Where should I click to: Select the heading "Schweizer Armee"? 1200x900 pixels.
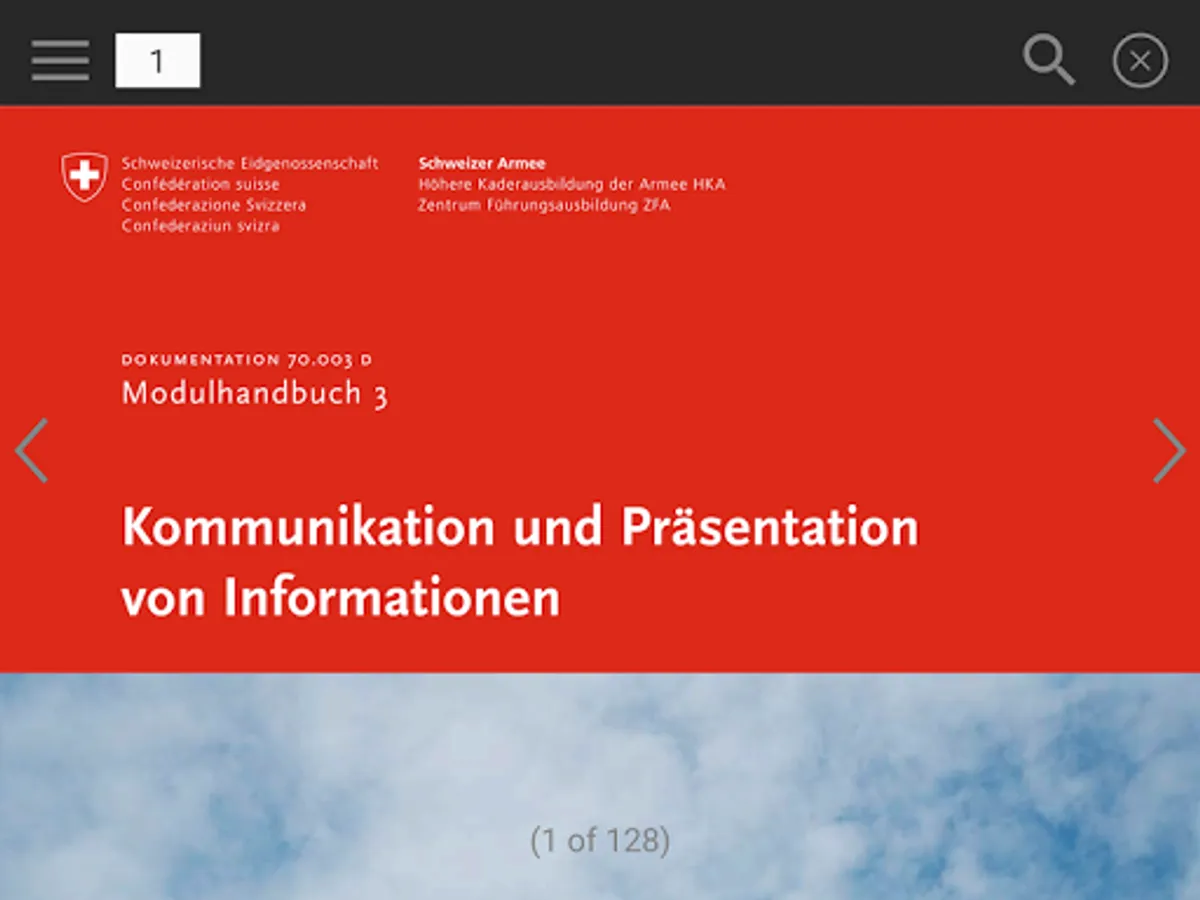point(482,163)
